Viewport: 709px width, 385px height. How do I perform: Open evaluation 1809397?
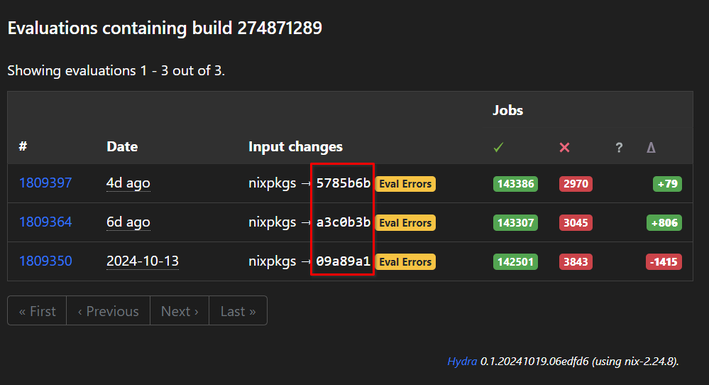click(x=45, y=183)
